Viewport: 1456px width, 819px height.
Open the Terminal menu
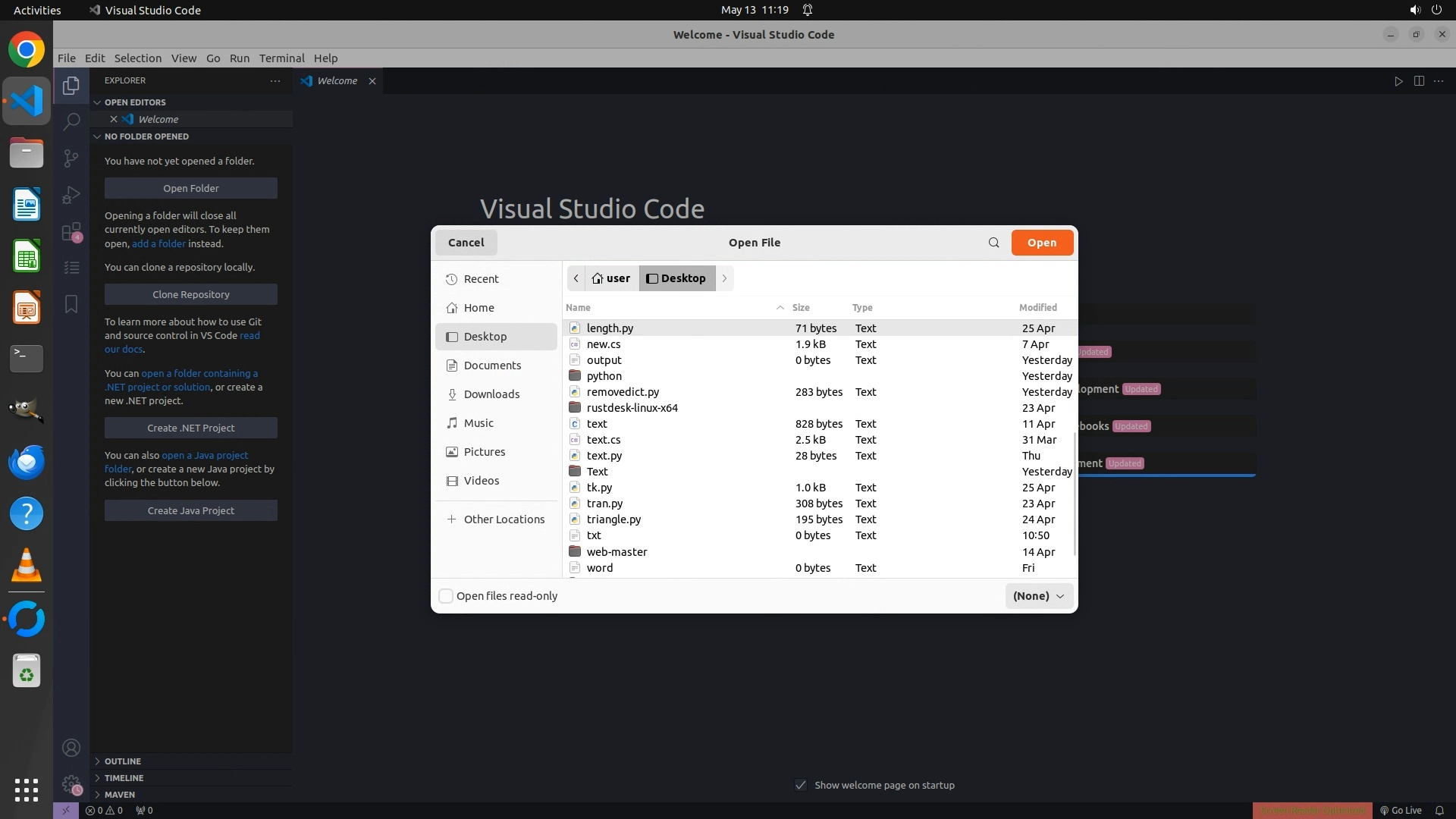pos(281,58)
